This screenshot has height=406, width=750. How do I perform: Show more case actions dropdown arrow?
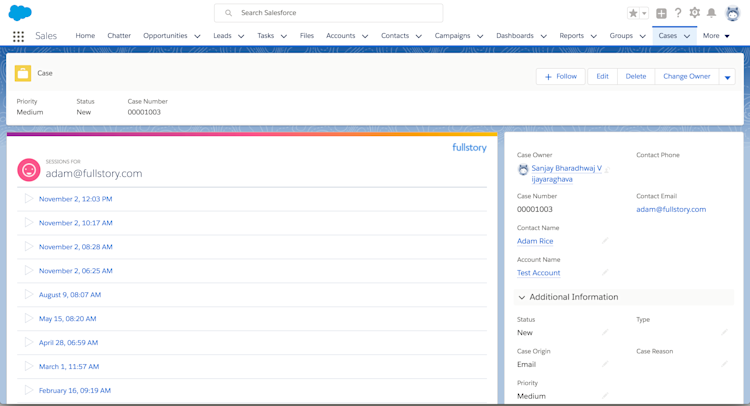coord(727,77)
